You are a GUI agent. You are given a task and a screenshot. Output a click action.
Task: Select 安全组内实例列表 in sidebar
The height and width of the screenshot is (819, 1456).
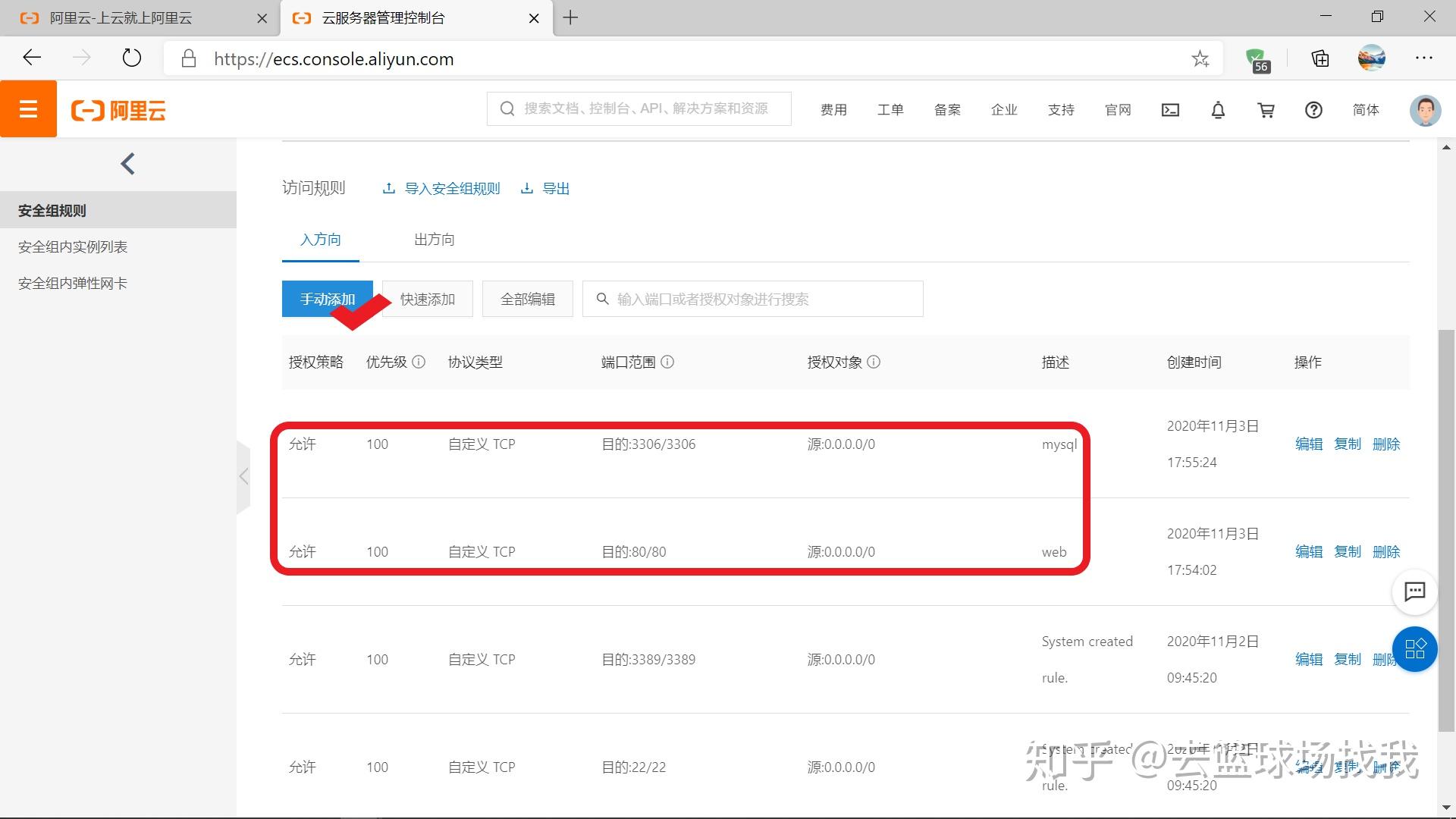click(x=73, y=246)
